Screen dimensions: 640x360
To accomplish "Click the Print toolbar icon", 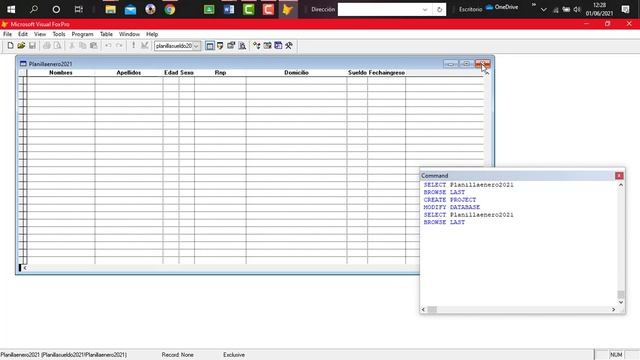I will 47,46.
